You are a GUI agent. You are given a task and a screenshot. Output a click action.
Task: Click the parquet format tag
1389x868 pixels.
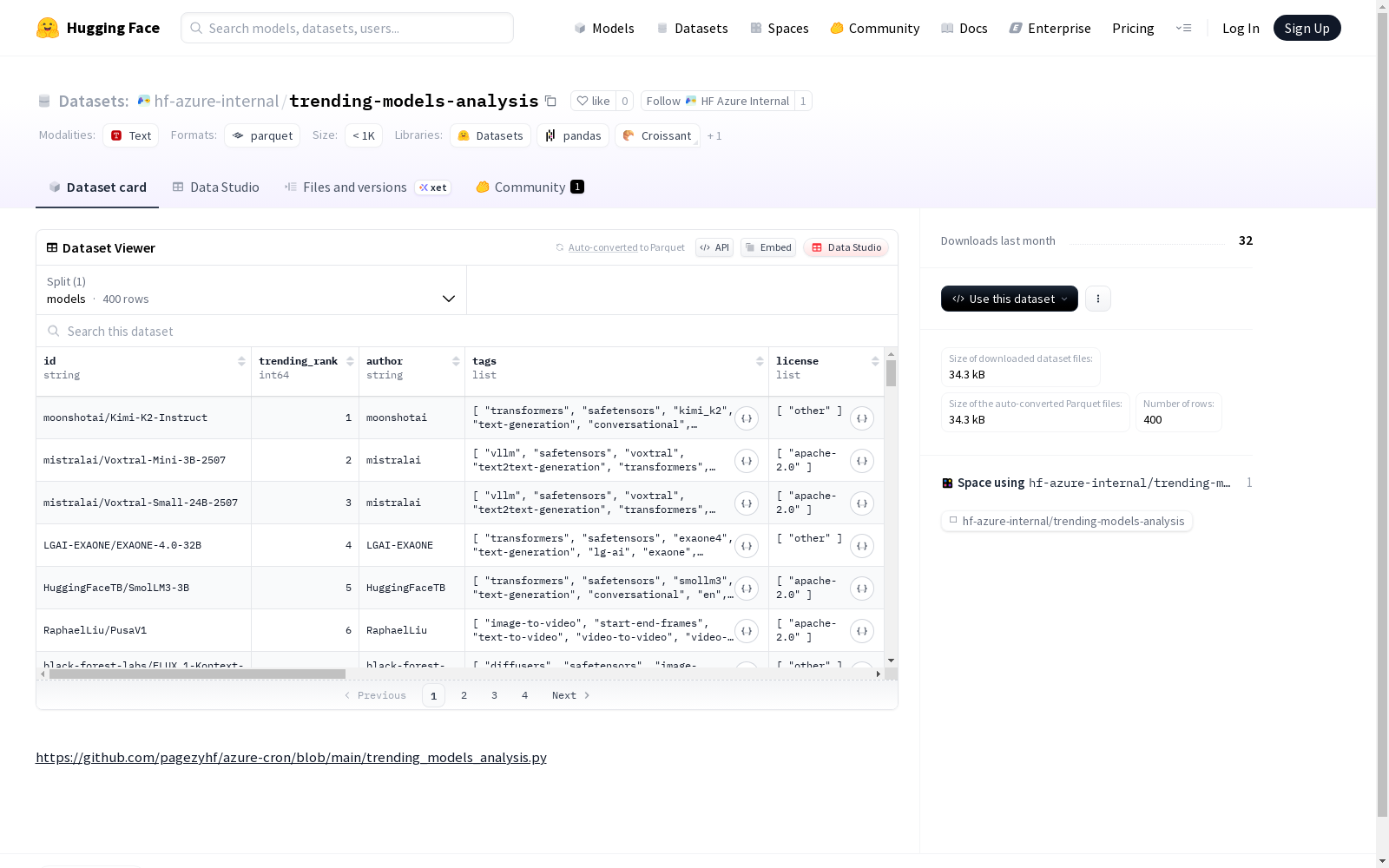(x=262, y=135)
